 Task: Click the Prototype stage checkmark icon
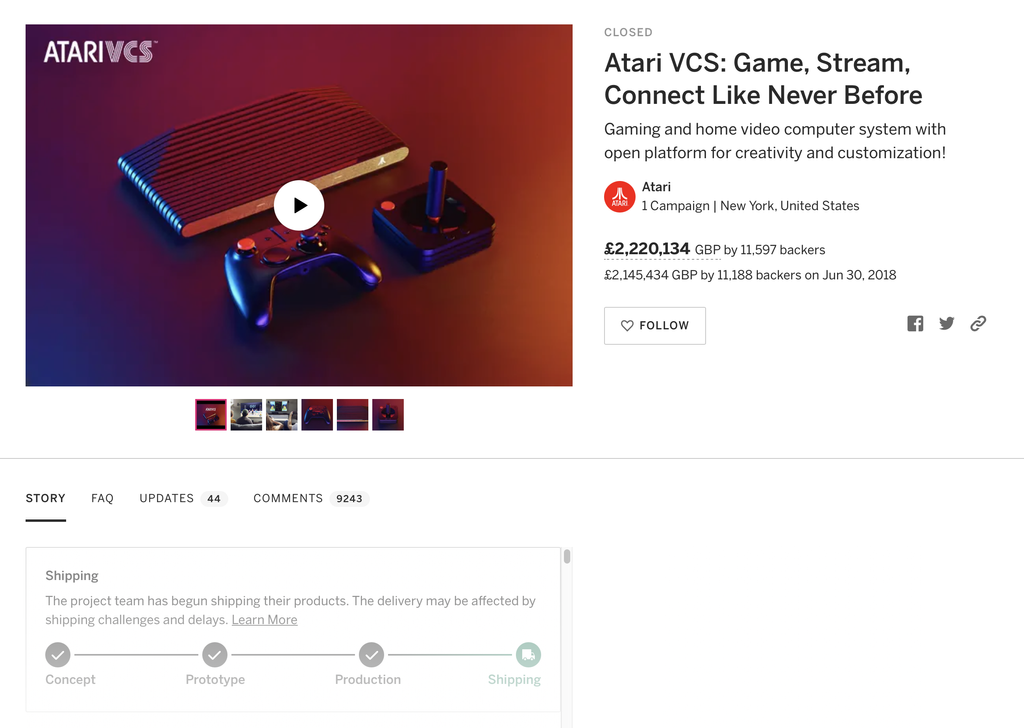215,655
